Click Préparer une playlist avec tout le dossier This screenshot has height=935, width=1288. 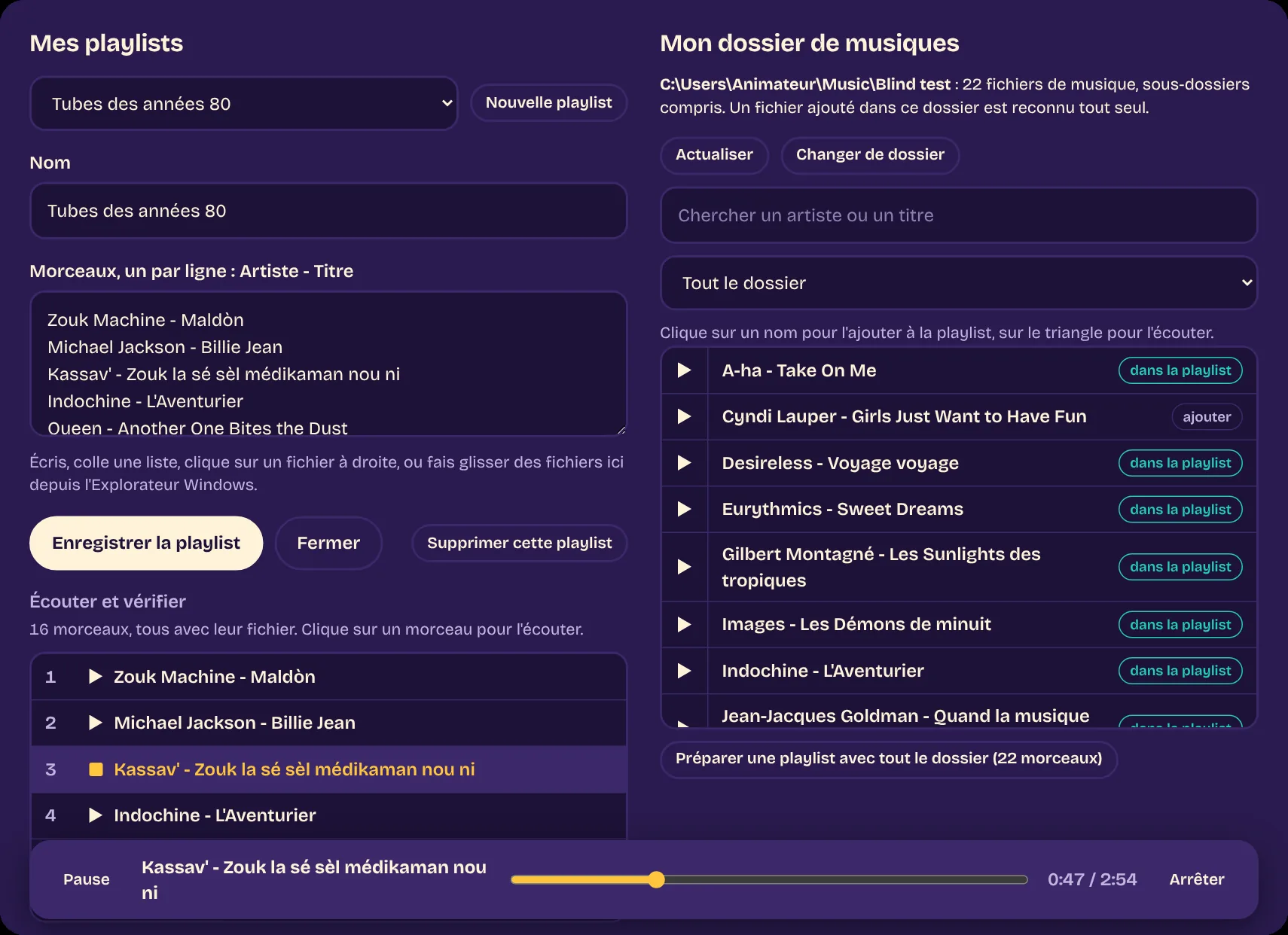pos(889,759)
